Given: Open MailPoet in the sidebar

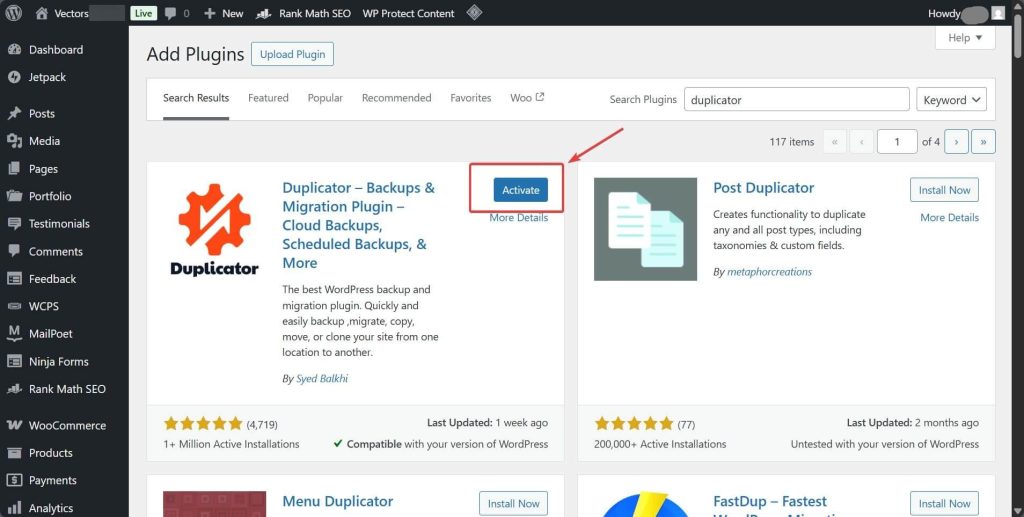Looking at the screenshot, I should [50, 334].
